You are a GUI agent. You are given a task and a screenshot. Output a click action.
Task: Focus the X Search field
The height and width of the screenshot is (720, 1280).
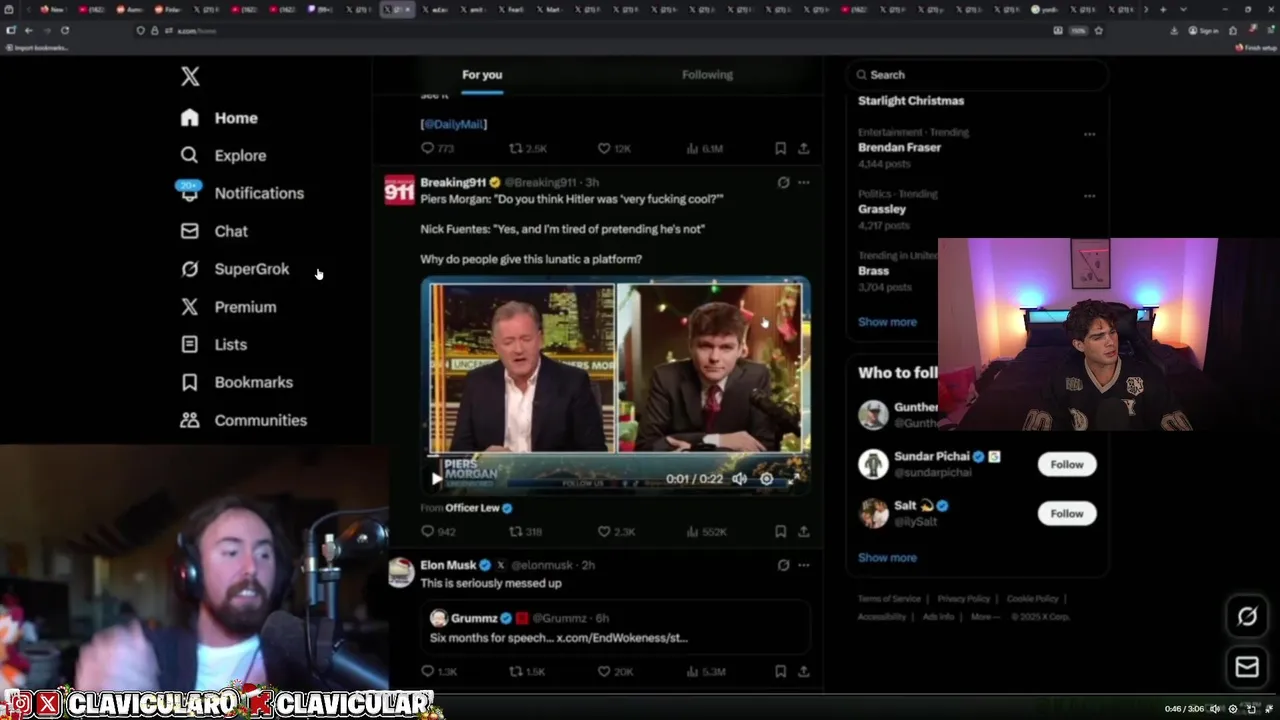coord(978,75)
